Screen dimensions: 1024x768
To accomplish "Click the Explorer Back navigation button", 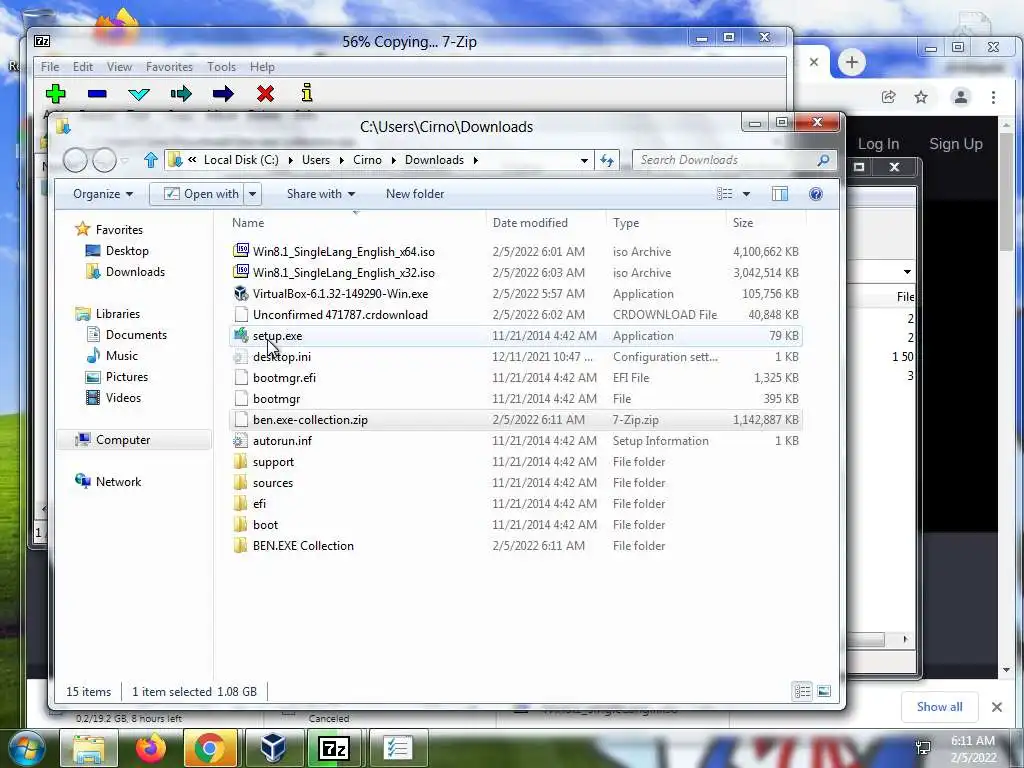I will click(x=75, y=160).
